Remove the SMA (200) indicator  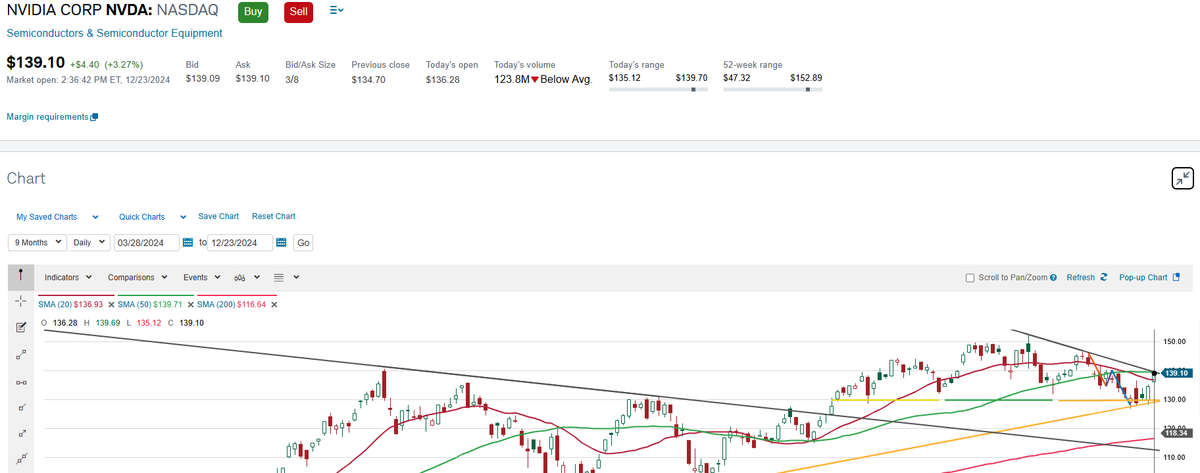pos(274,304)
